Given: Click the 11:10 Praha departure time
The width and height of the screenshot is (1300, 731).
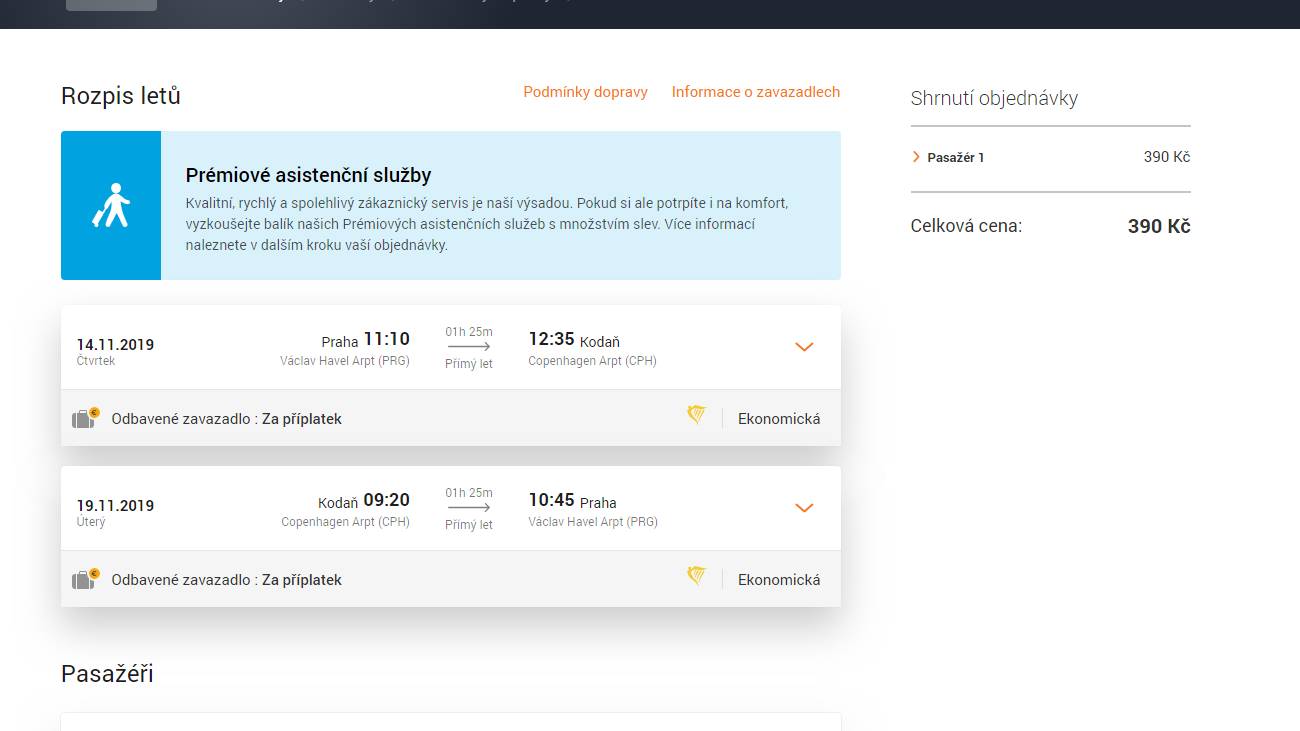Looking at the screenshot, I should [386, 339].
